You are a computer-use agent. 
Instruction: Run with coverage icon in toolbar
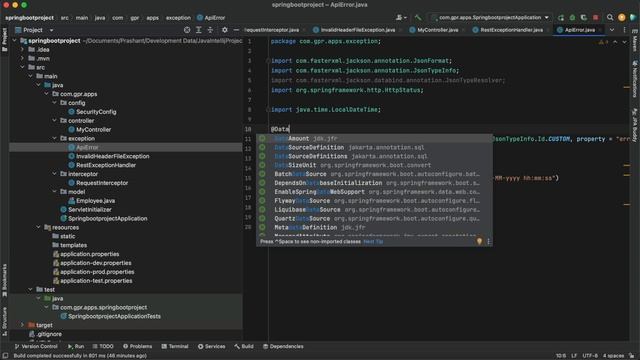coord(584,18)
